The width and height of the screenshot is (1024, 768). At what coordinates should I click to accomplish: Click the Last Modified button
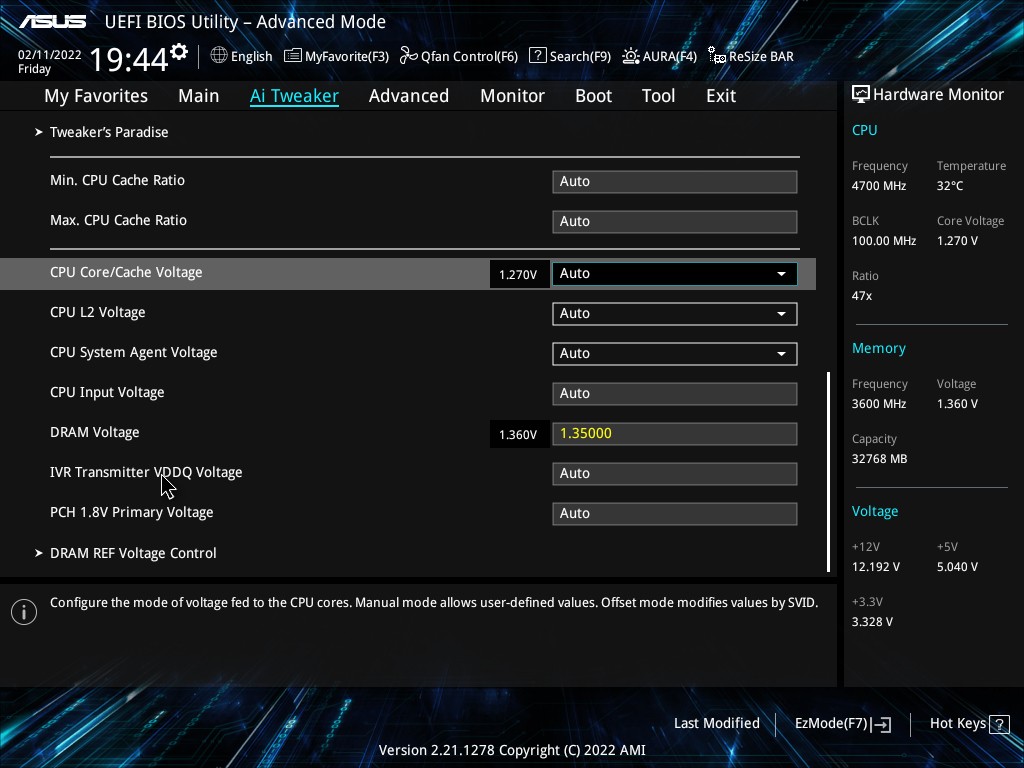716,723
